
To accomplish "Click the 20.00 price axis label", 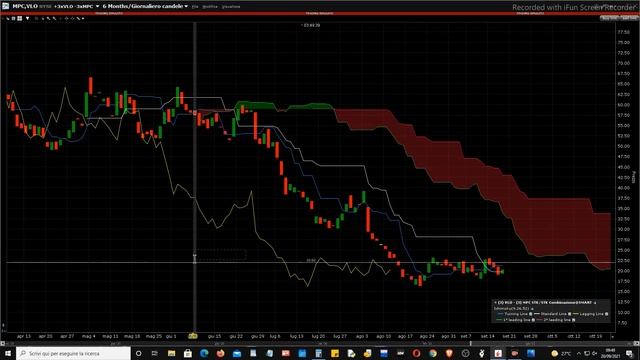I will coord(624,271).
